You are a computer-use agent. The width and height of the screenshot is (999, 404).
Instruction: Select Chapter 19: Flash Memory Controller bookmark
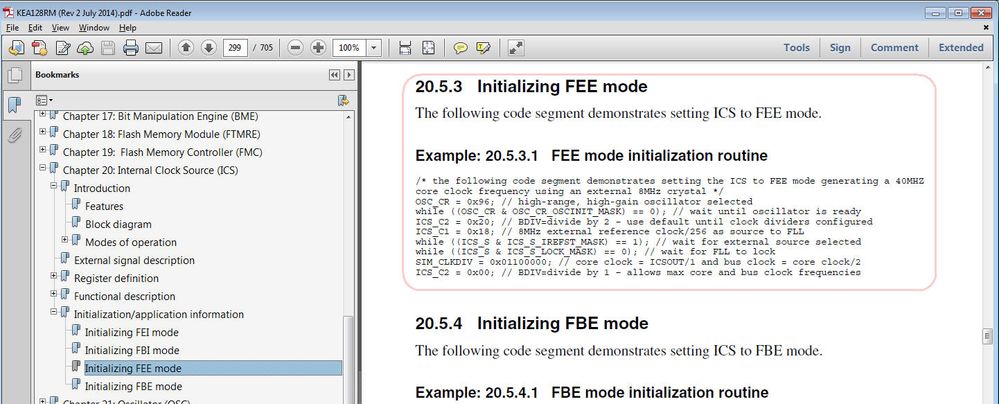[x=162, y=152]
